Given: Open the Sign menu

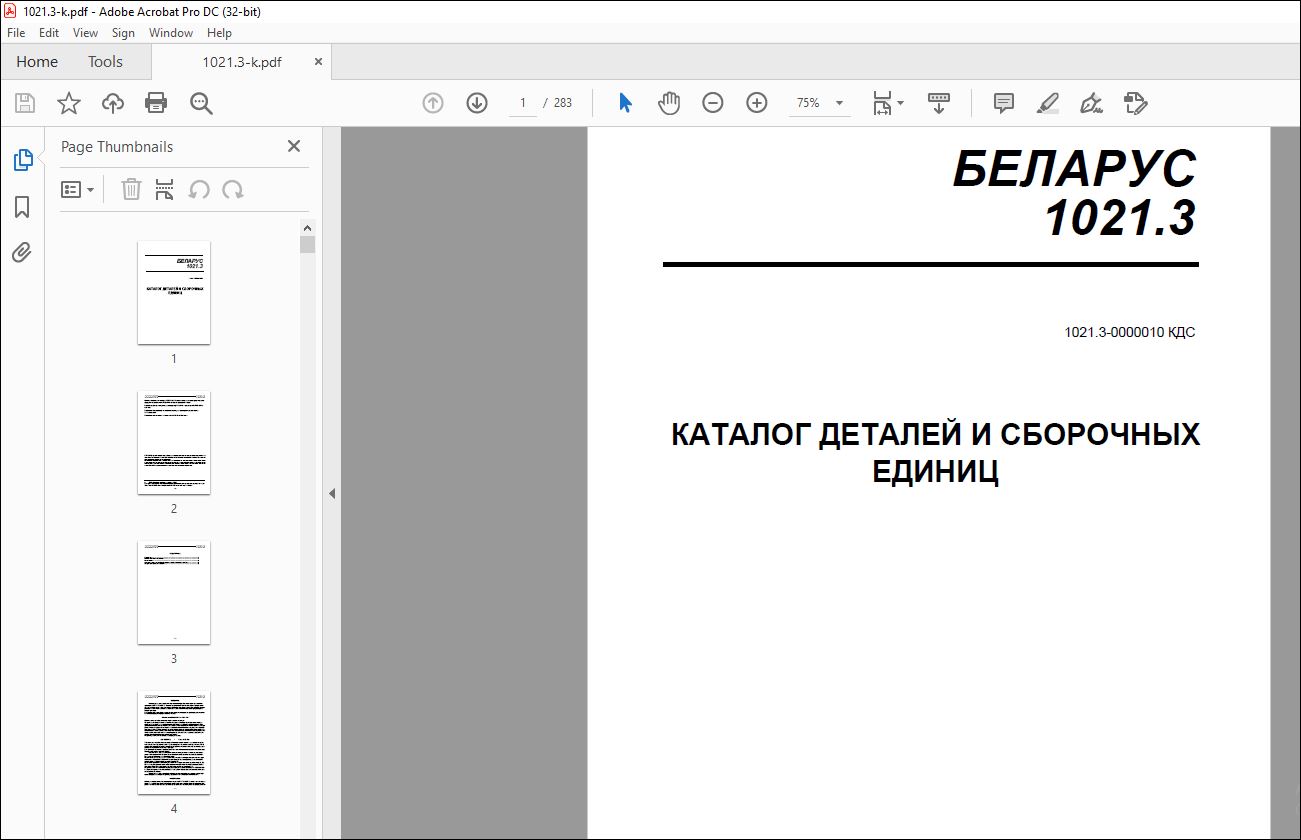Looking at the screenshot, I should (123, 33).
